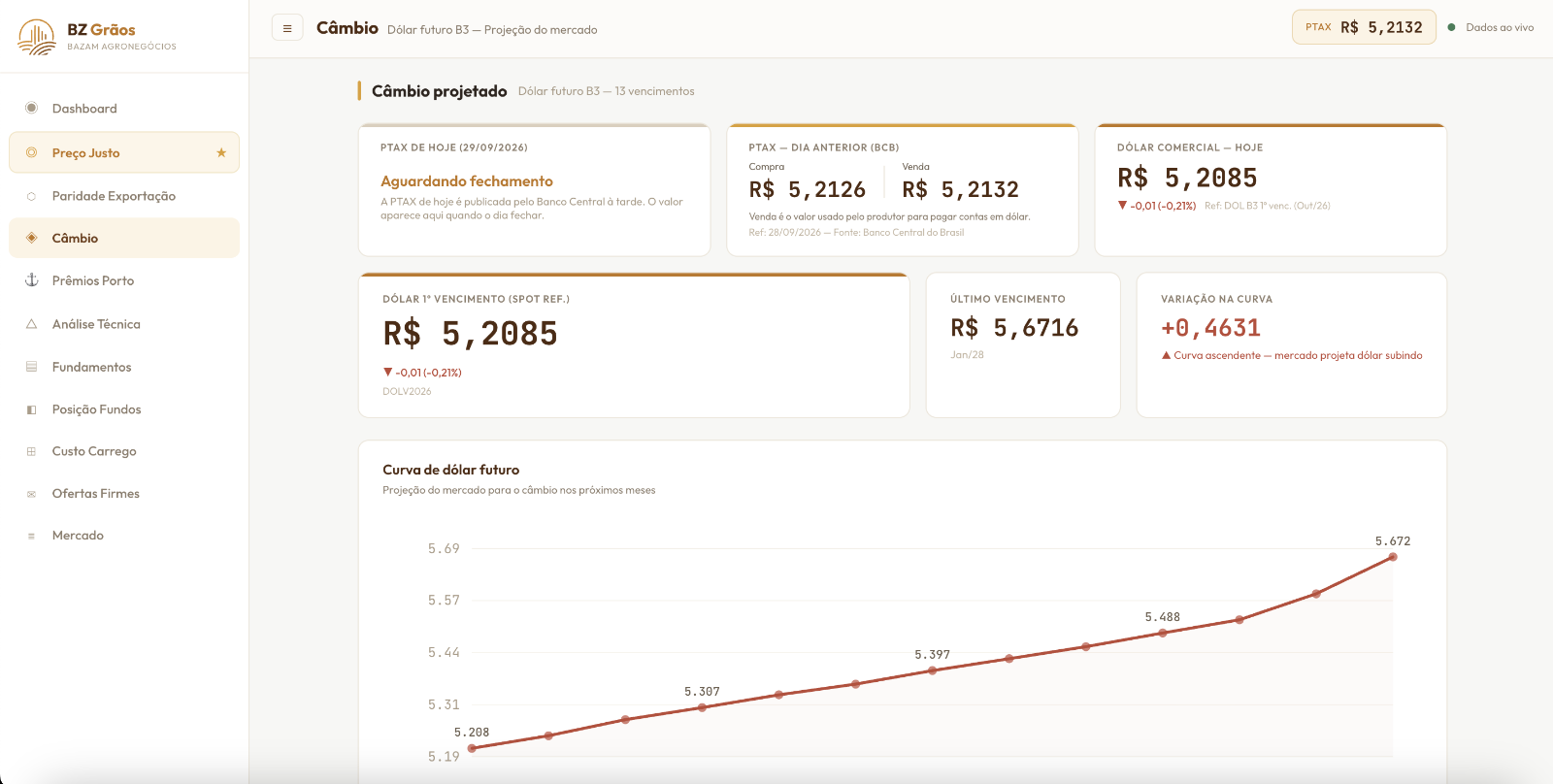Open Ofertas Firmes page
The height and width of the screenshot is (784, 1553).
click(x=124, y=494)
